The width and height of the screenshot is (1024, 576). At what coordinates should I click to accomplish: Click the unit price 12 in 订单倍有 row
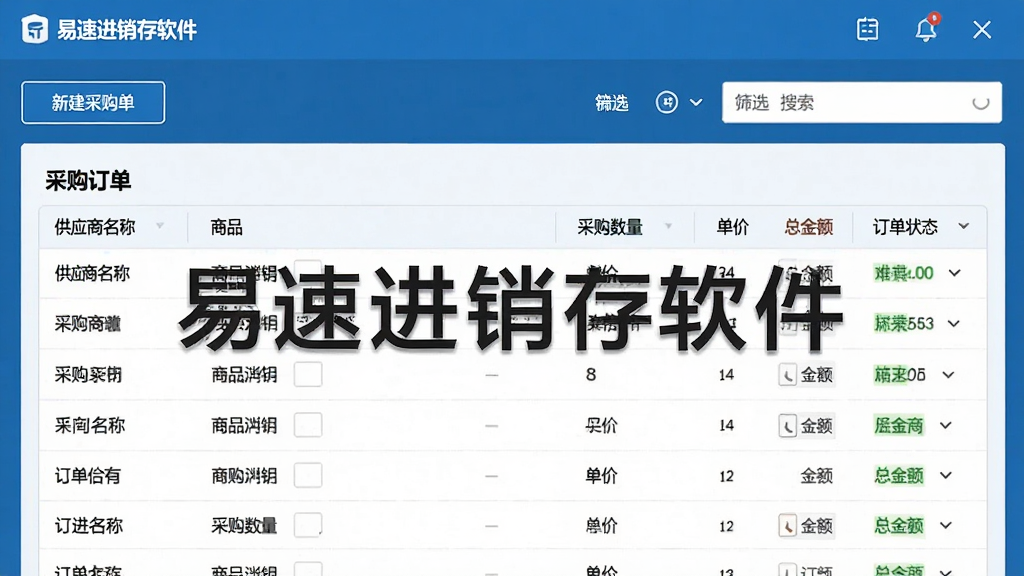[x=726, y=476]
